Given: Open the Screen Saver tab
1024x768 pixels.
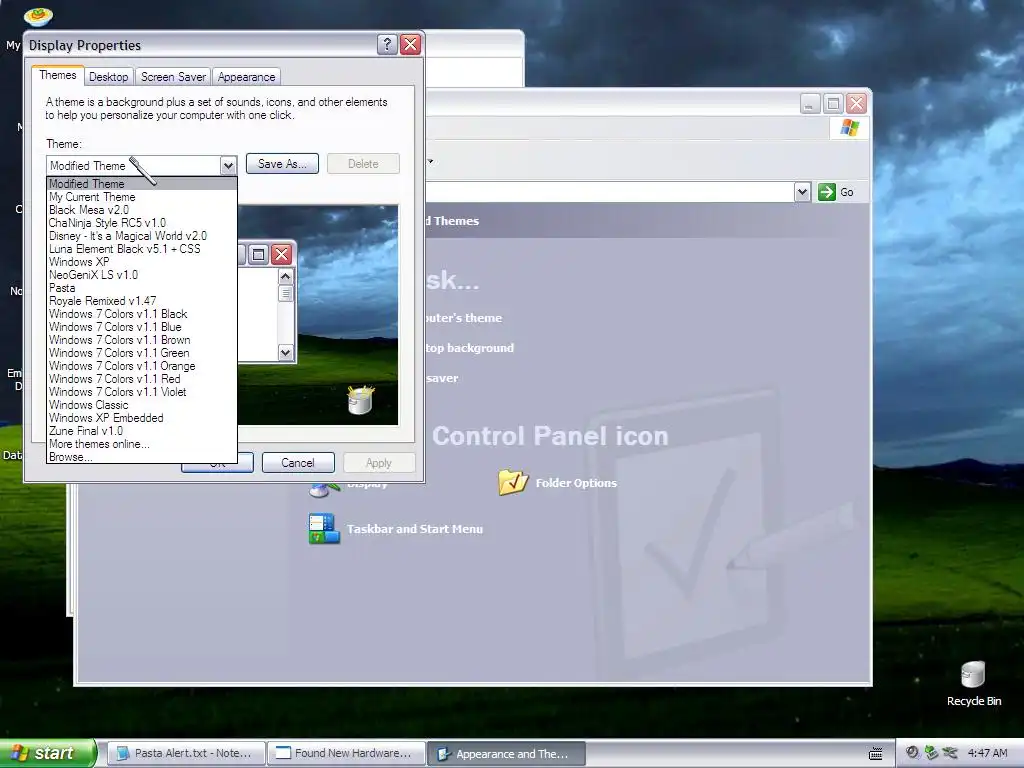Looking at the screenshot, I should pos(173,77).
